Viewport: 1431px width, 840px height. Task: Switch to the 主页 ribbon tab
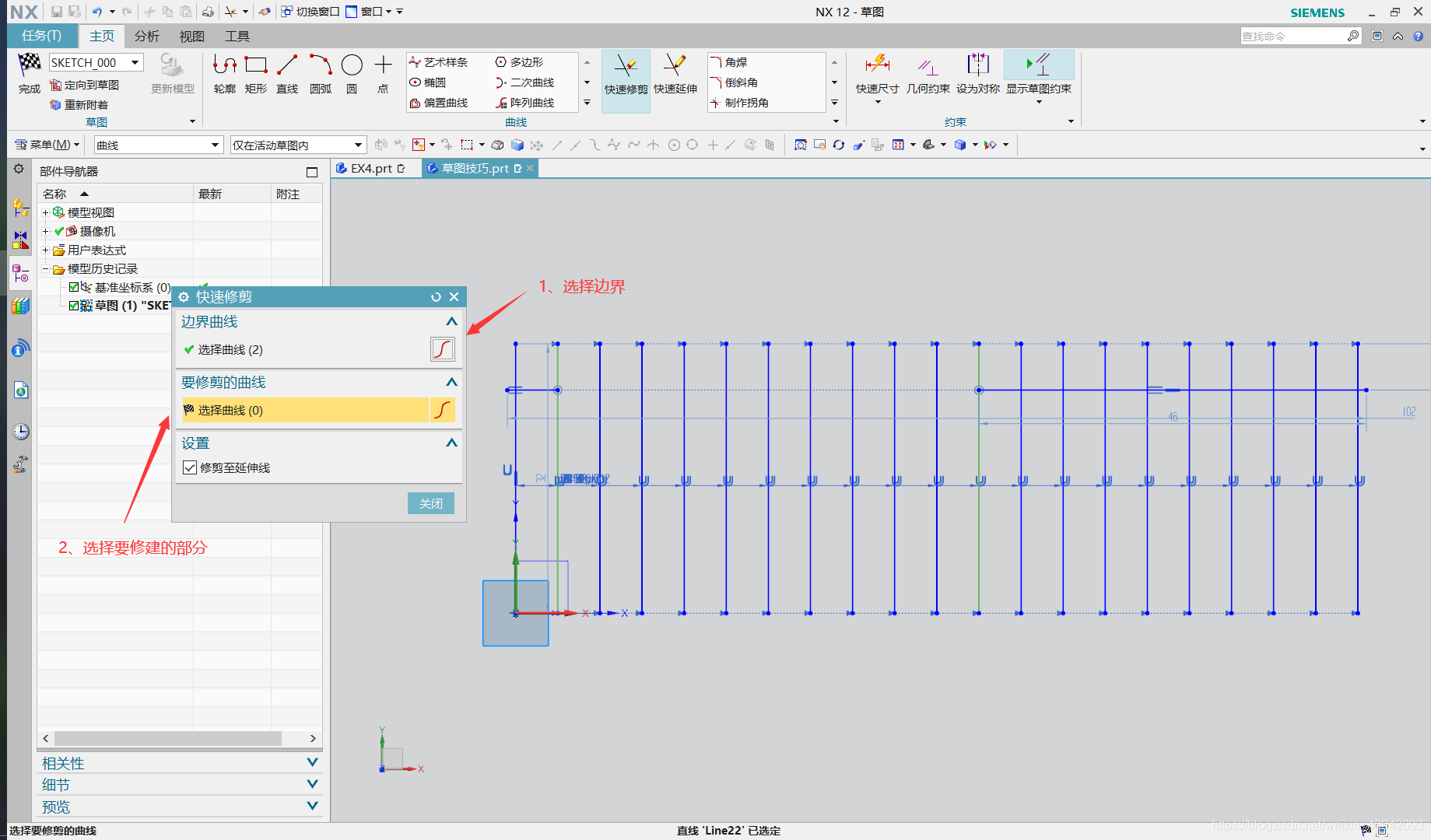point(102,36)
